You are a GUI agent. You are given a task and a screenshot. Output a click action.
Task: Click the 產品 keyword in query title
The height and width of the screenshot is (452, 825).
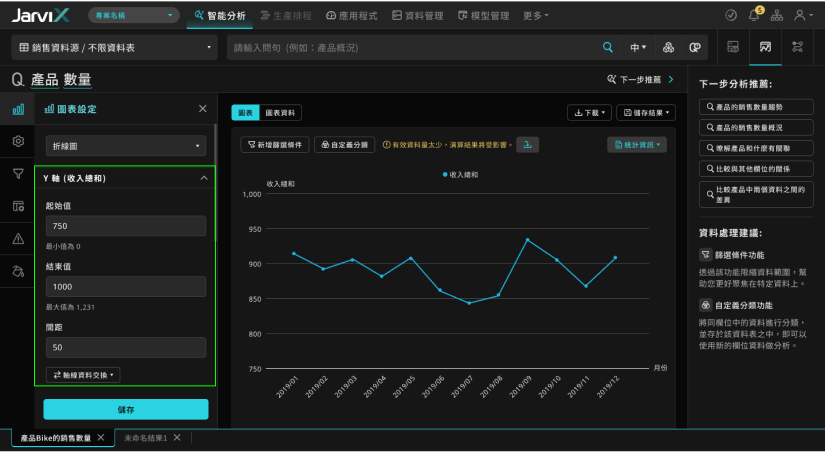[45, 80]
